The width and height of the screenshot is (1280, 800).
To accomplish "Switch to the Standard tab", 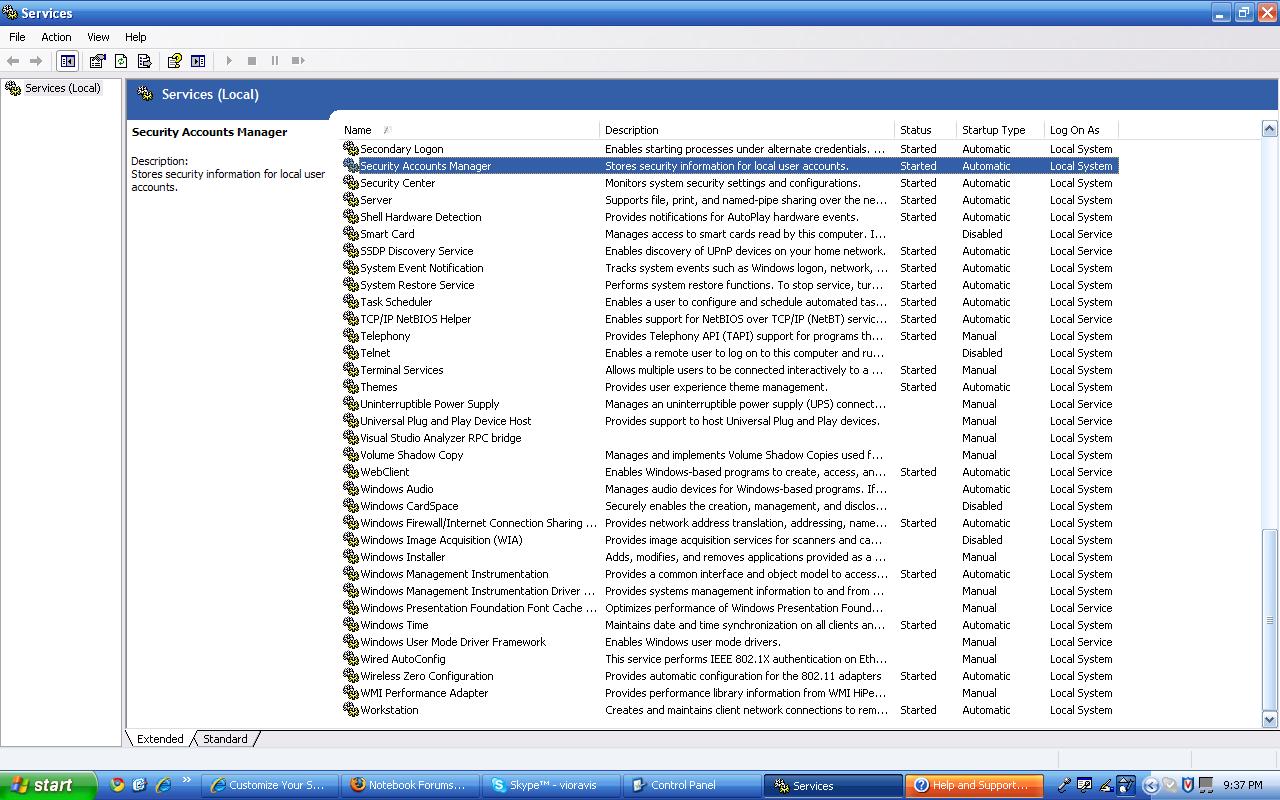I will tap(225, 739).
